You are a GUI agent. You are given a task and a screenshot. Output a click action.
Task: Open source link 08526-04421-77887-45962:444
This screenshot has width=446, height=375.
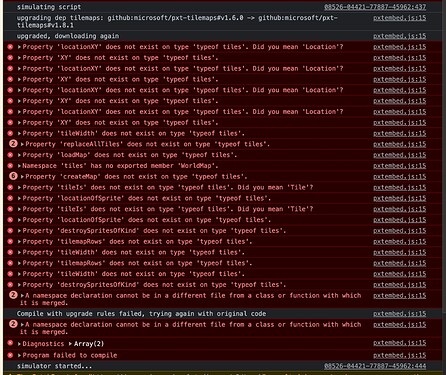coord(375,366)
